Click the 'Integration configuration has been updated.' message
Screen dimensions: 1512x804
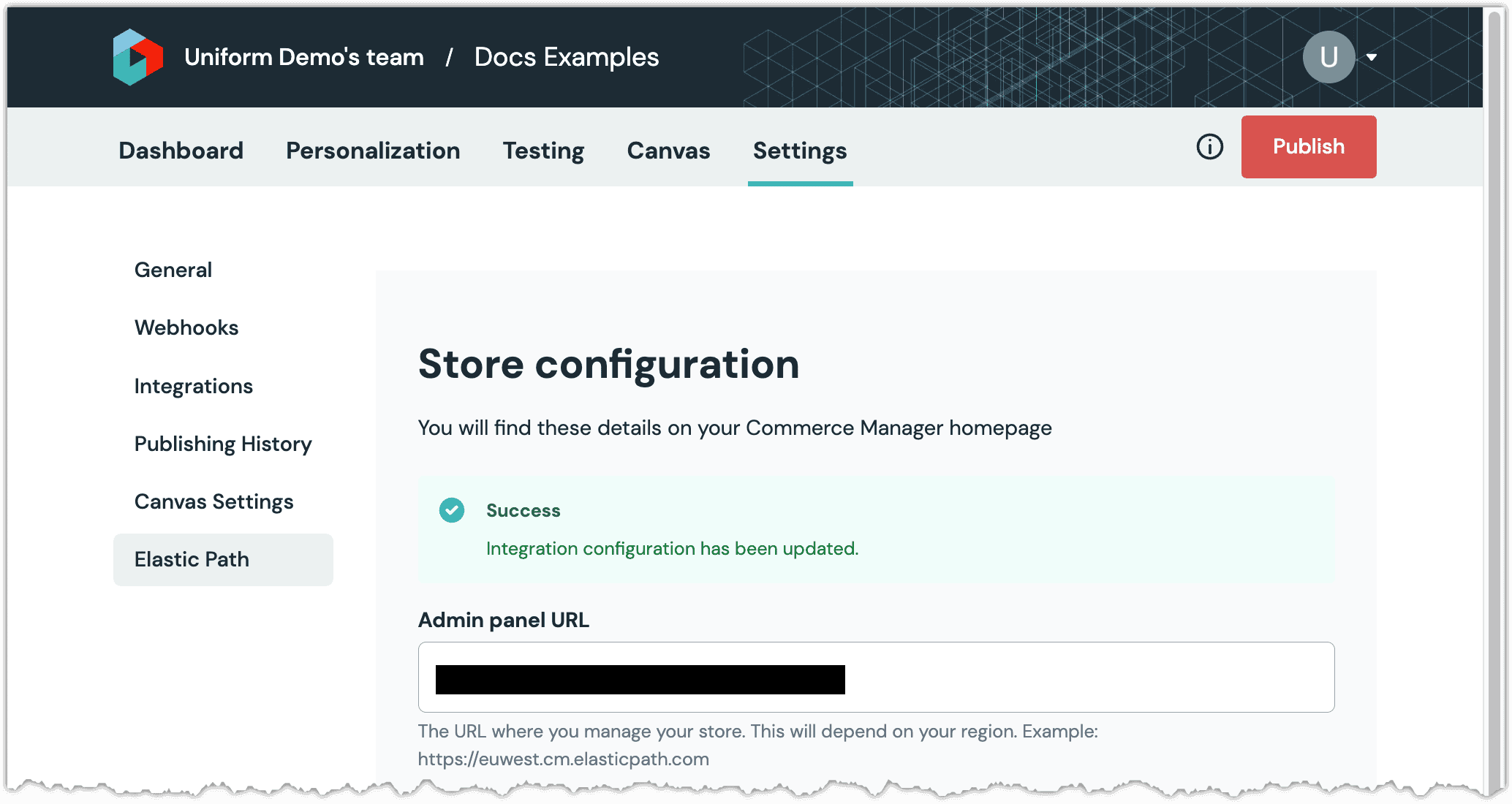click(673, 549)
